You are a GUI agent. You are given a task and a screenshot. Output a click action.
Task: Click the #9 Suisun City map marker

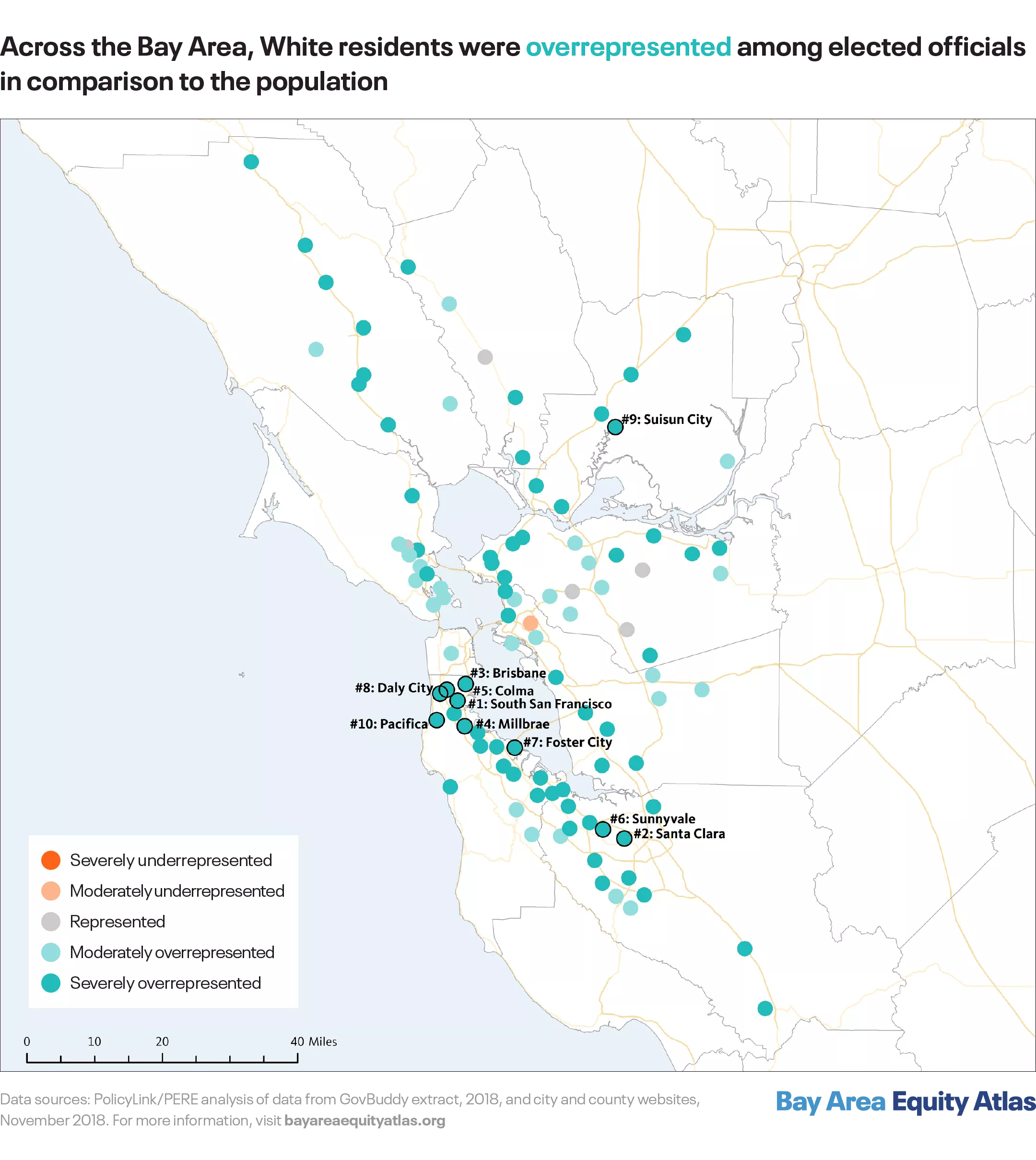click(x=615, y=427)
